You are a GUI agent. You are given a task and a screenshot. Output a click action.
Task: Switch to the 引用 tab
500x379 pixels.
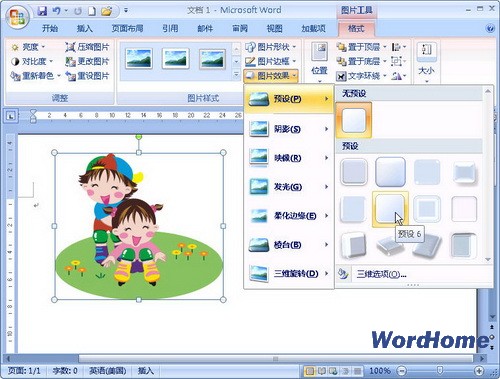pyautogui.click(x=170, y=28)
